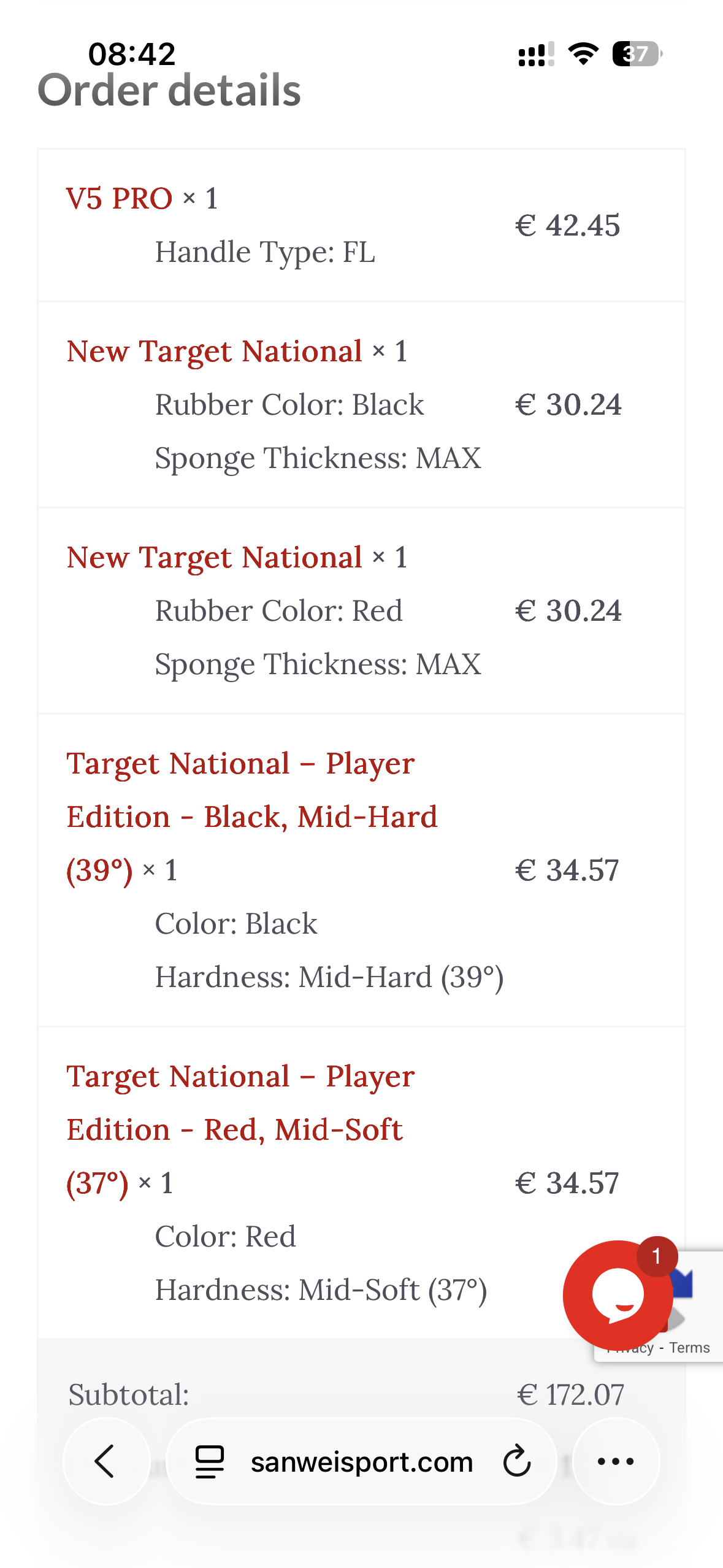Open Target National Player Edition Red Mid-Soft link

click(x=239, y=1129)
